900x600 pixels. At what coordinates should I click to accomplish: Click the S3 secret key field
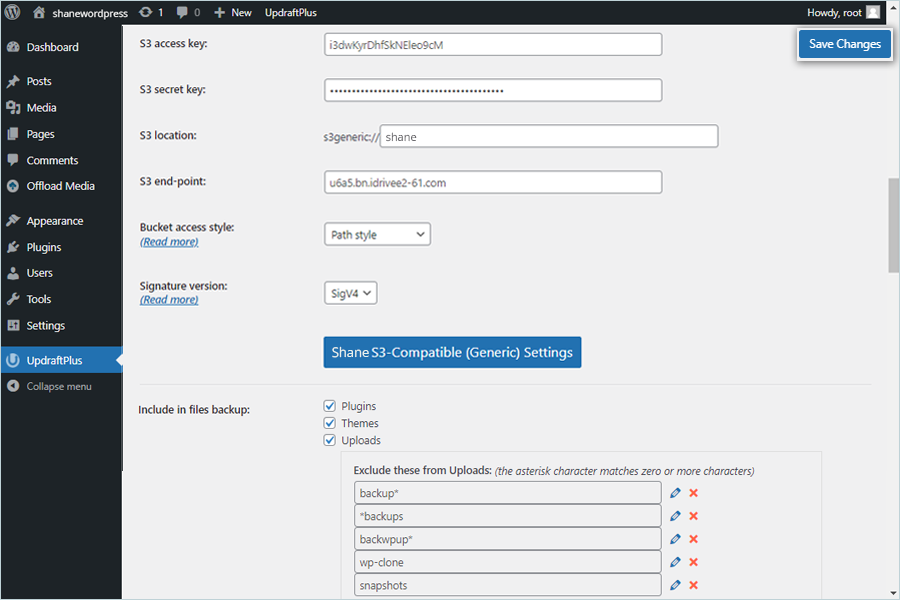point(493,90)
